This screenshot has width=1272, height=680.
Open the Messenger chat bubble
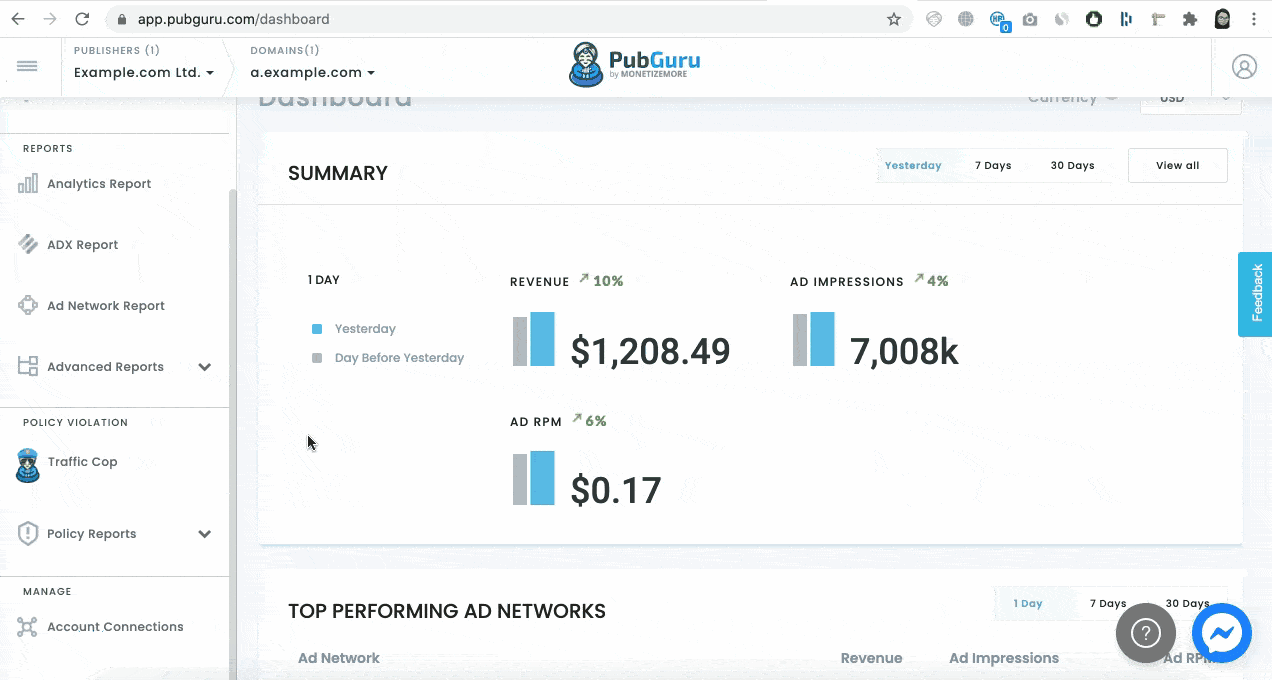pyautogui.click(x=1221, y=632)
